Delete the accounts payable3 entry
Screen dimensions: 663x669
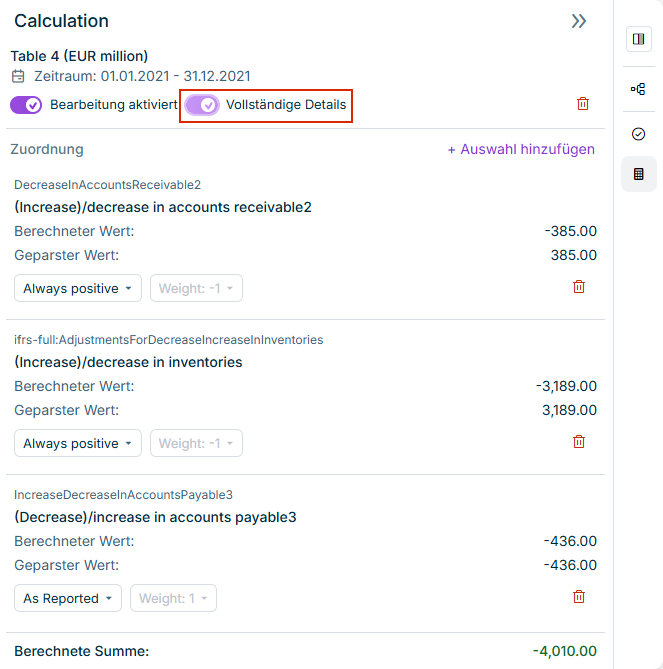click(x=578, y=597)
